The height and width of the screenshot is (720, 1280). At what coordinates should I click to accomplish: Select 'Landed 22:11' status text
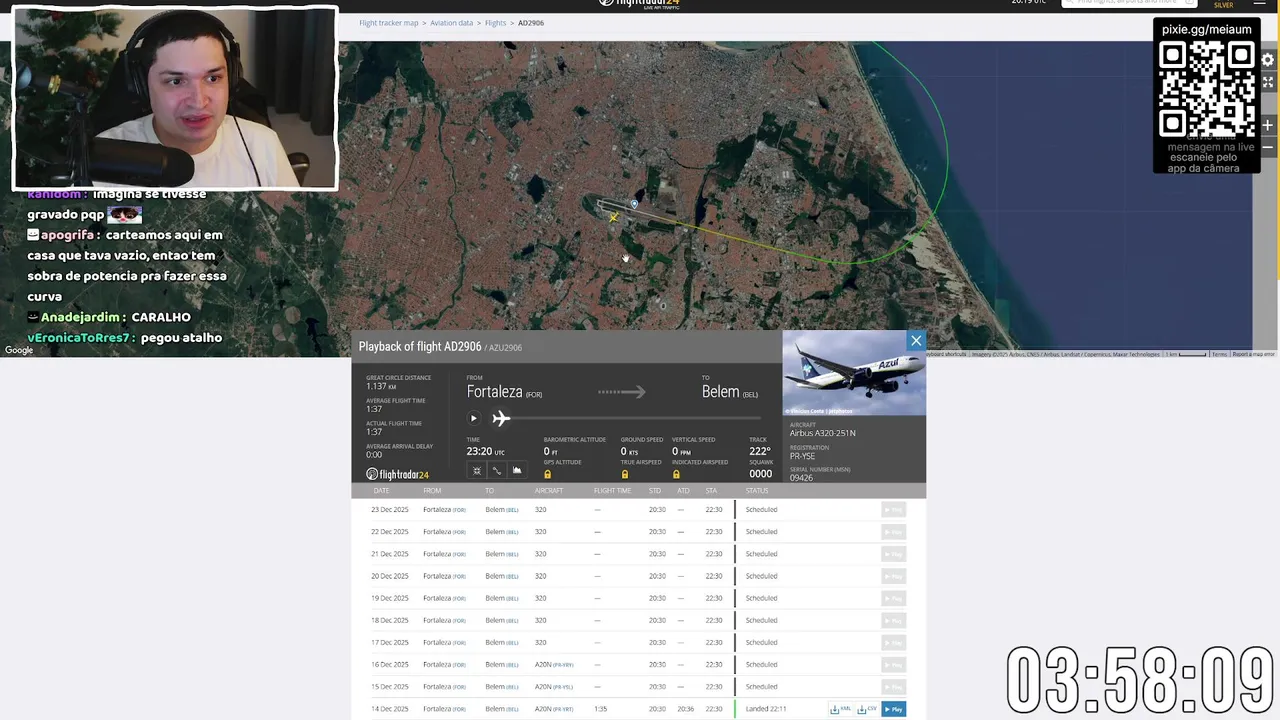(766, 709)
